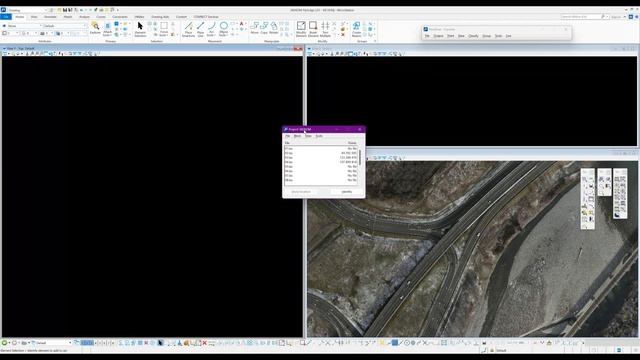Open the 'Default' attributes dropdown
Screen dimensions: 640x360
click(x=65, y=26)
